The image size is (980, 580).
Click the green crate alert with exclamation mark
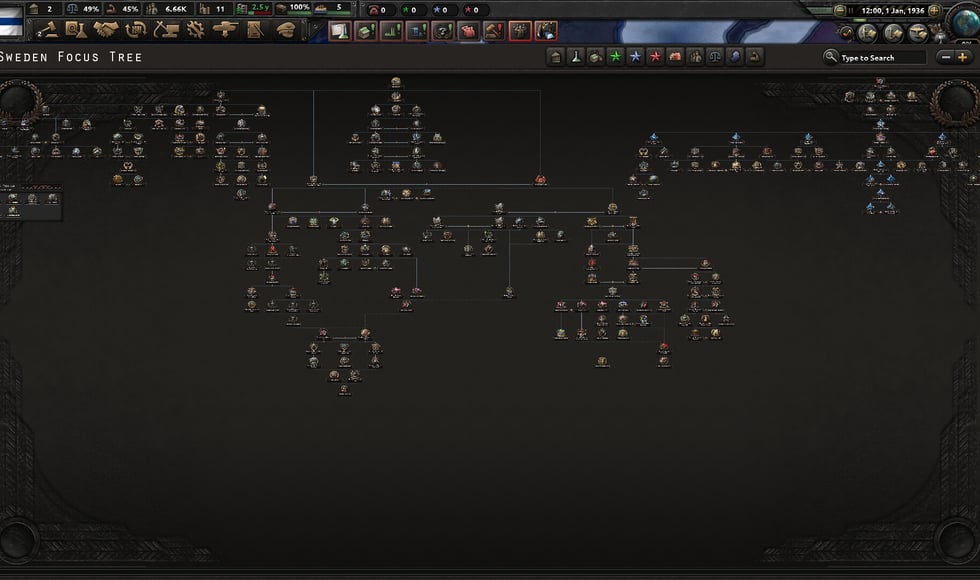[x=366, y=31]
